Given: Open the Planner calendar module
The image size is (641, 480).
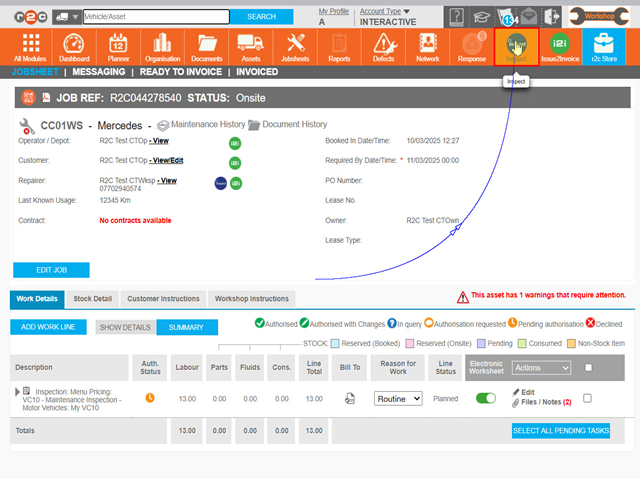Looking at the screenshot, I should point(118,47).
